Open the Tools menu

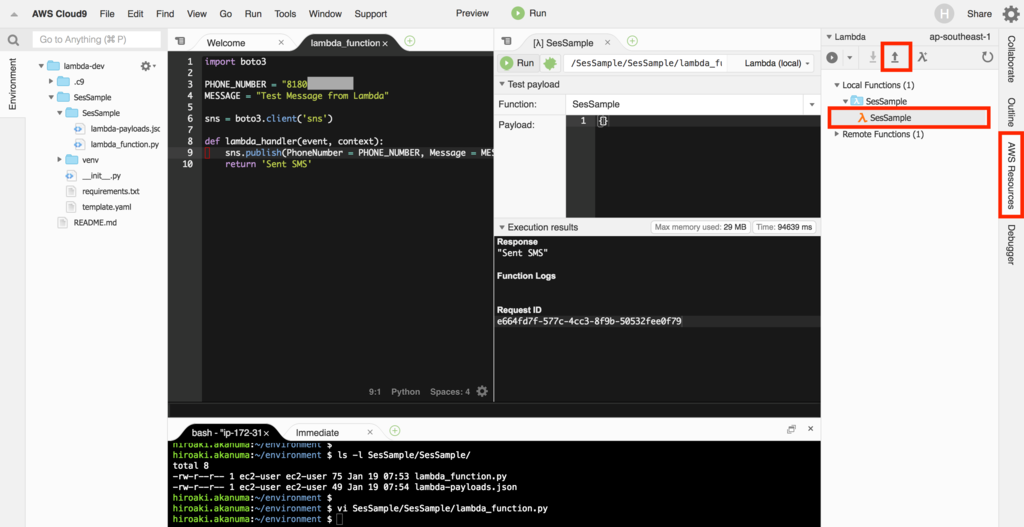(x=285, y=14)
